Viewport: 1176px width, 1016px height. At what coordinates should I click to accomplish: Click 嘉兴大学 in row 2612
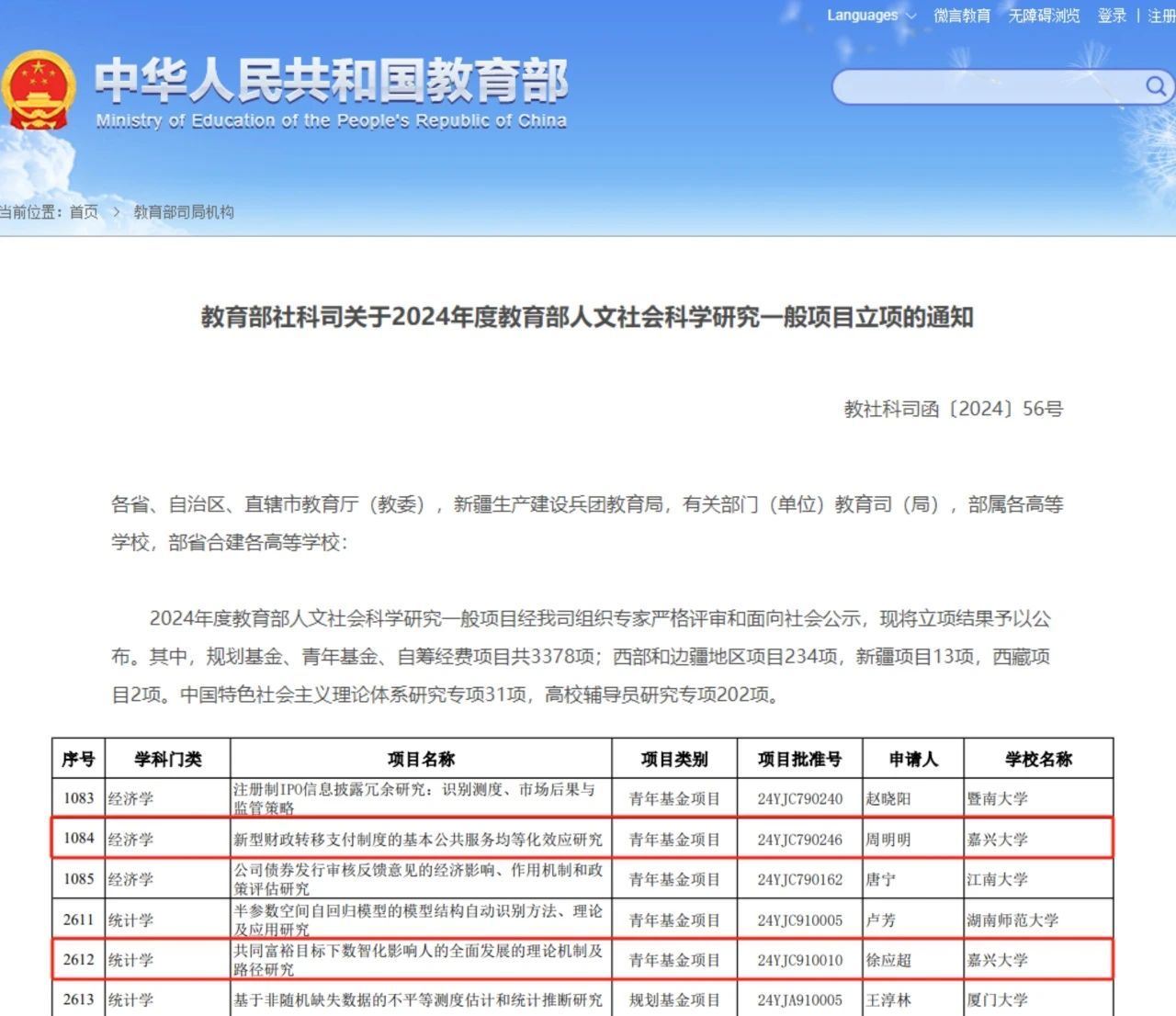(x=997, y=960)
